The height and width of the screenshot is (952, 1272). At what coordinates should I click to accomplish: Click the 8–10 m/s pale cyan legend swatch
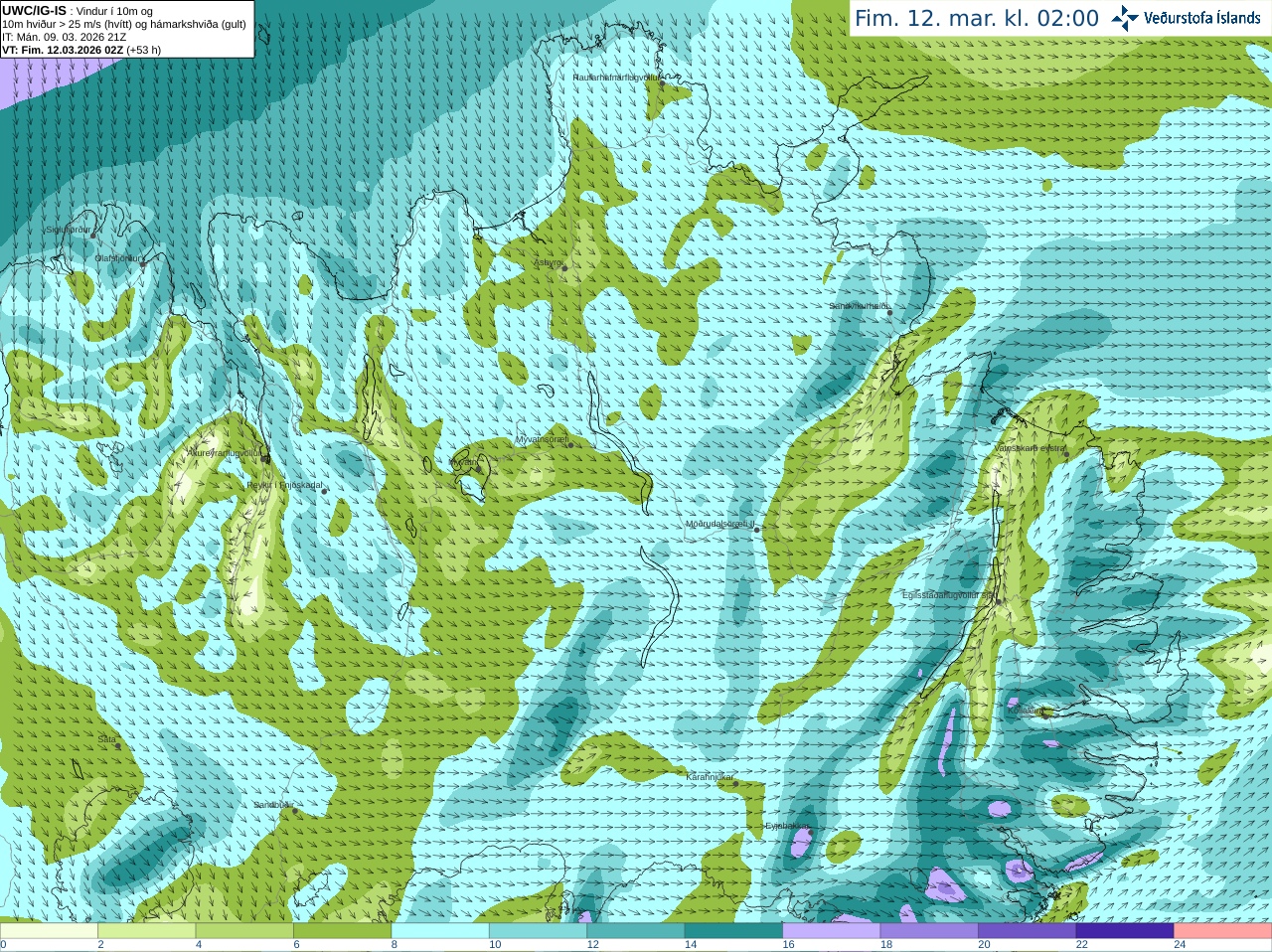(440, 931)
